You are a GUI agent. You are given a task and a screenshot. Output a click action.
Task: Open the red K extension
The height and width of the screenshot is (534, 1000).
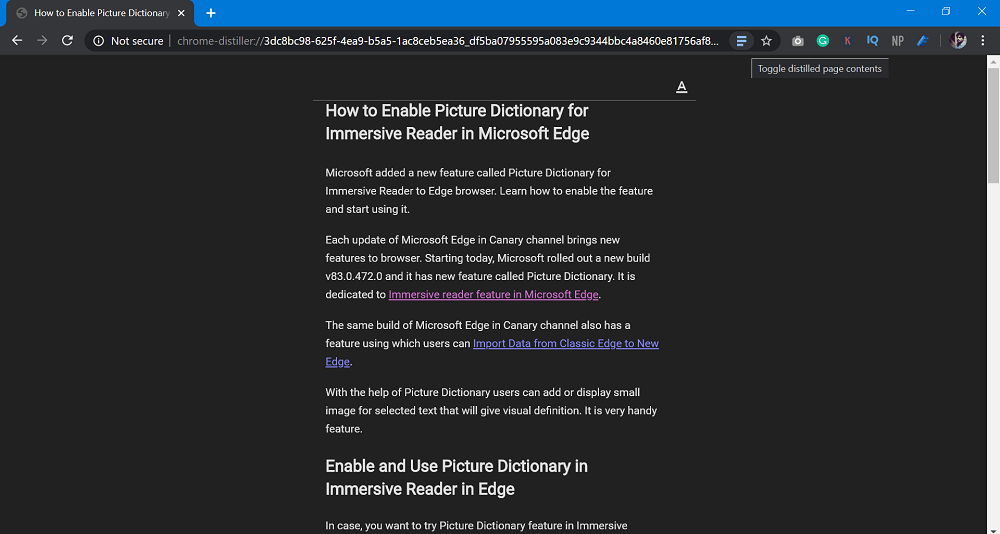848,41
